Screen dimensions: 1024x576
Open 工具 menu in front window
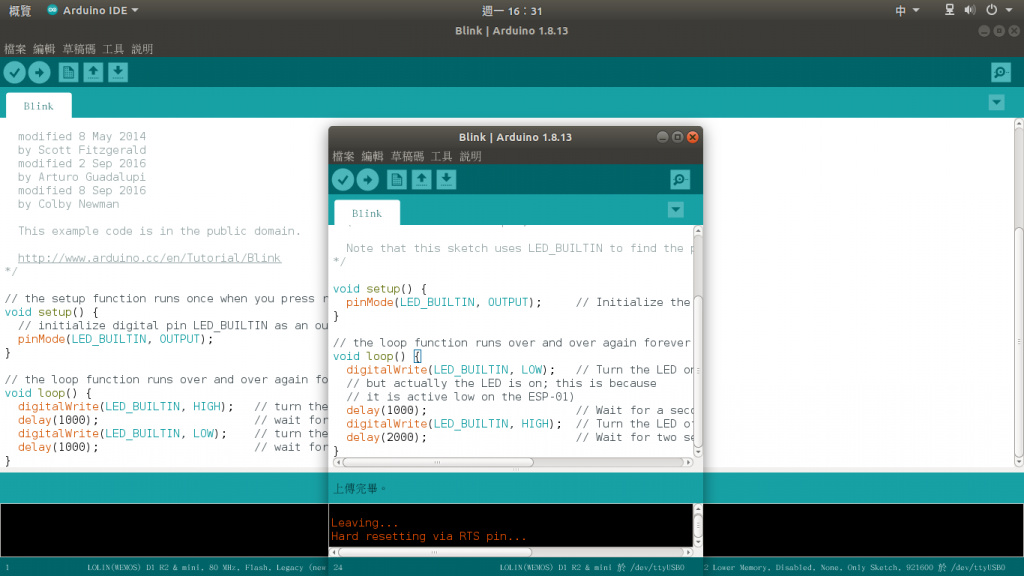pos(441,156)
